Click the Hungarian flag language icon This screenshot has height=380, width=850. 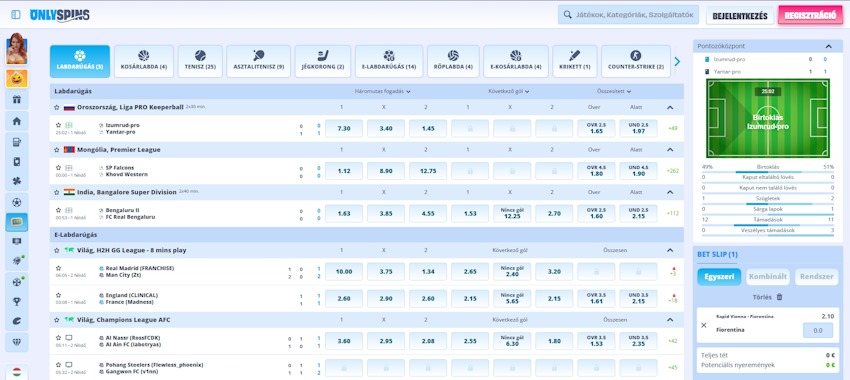[17, 372]
